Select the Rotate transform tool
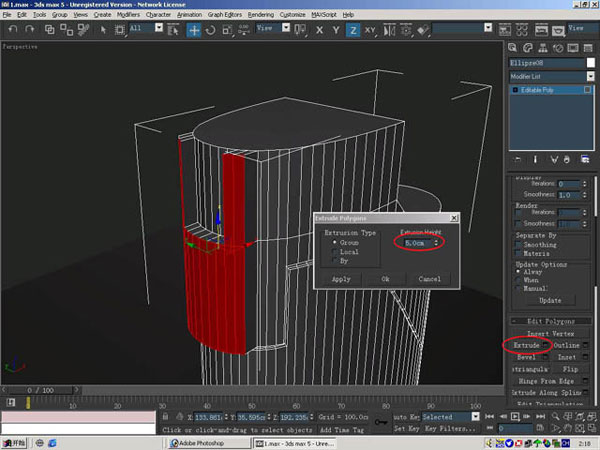Image resolution: width=600 pixels, height=450 pixels. click(210, 30)
